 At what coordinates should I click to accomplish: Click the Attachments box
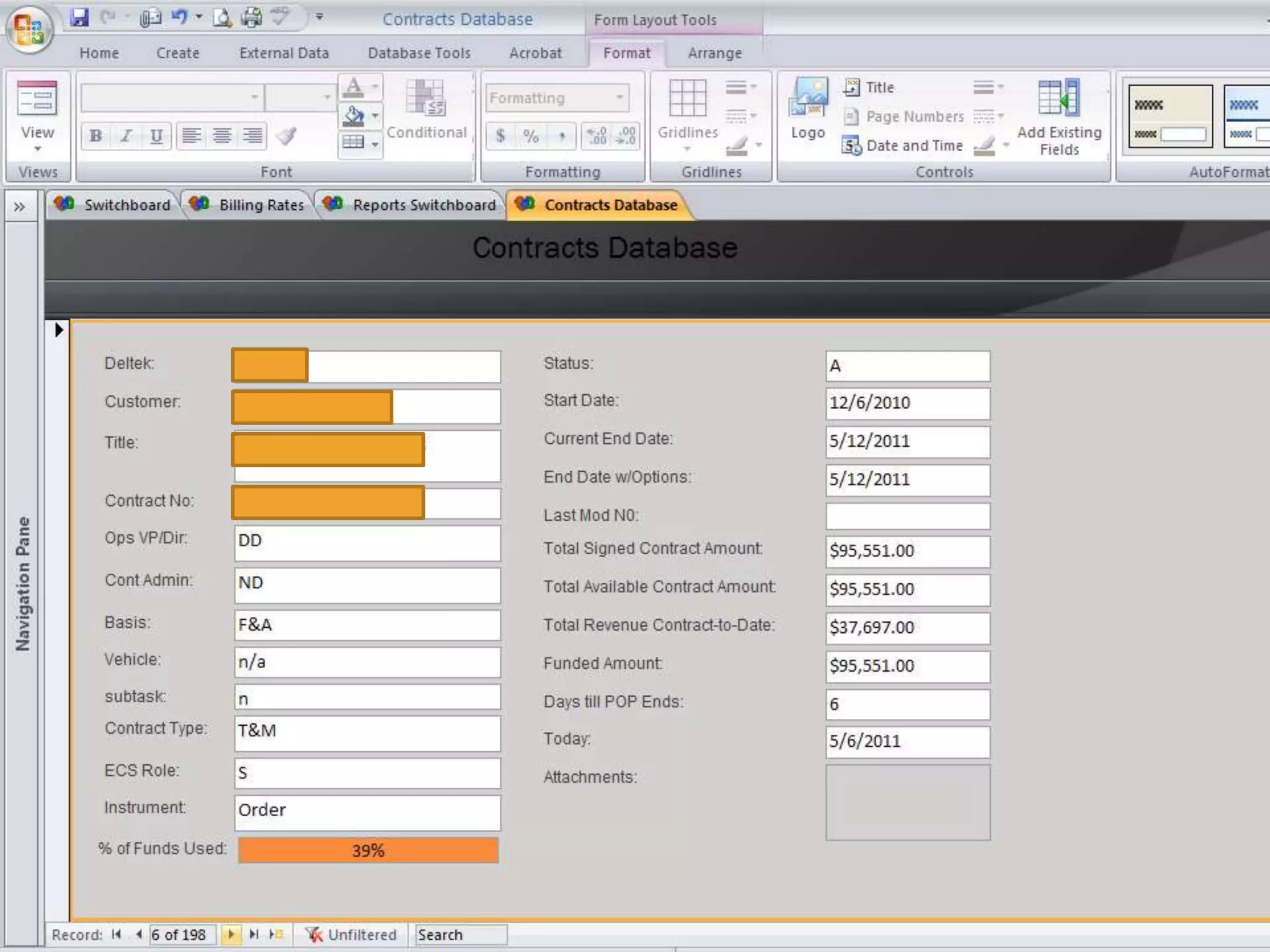[908, 803]
